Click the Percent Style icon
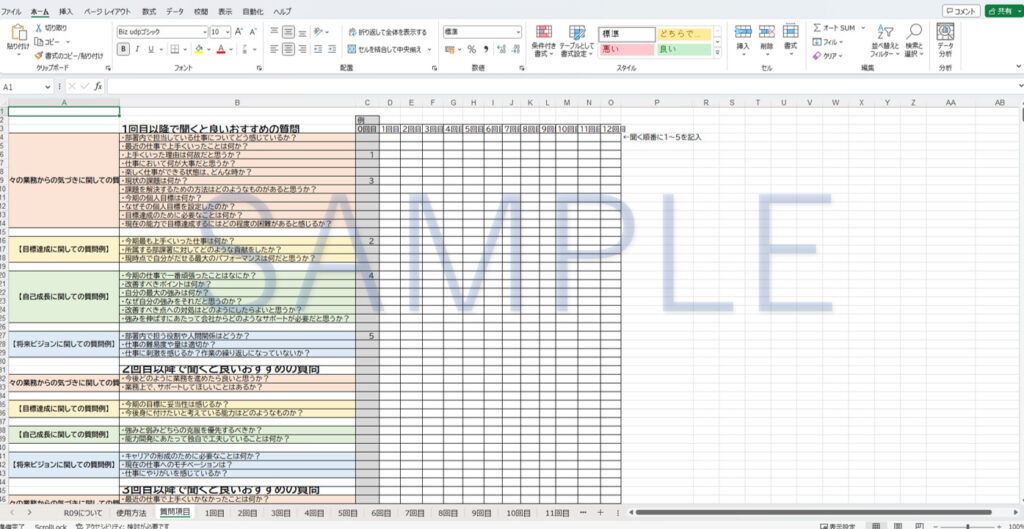Image resolution: width=1024 pixels, height=529 pixels. point(472,49)
